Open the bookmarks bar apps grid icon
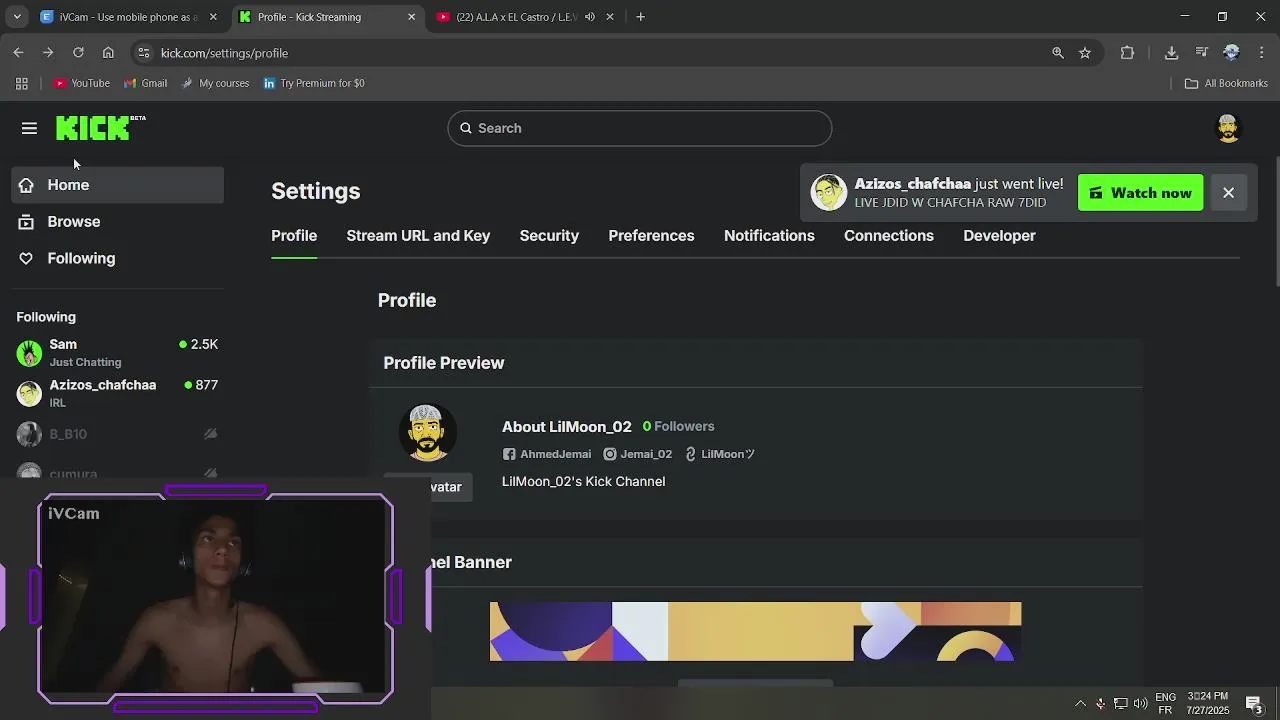This screenshot has width=1280, height=720. 22,83
